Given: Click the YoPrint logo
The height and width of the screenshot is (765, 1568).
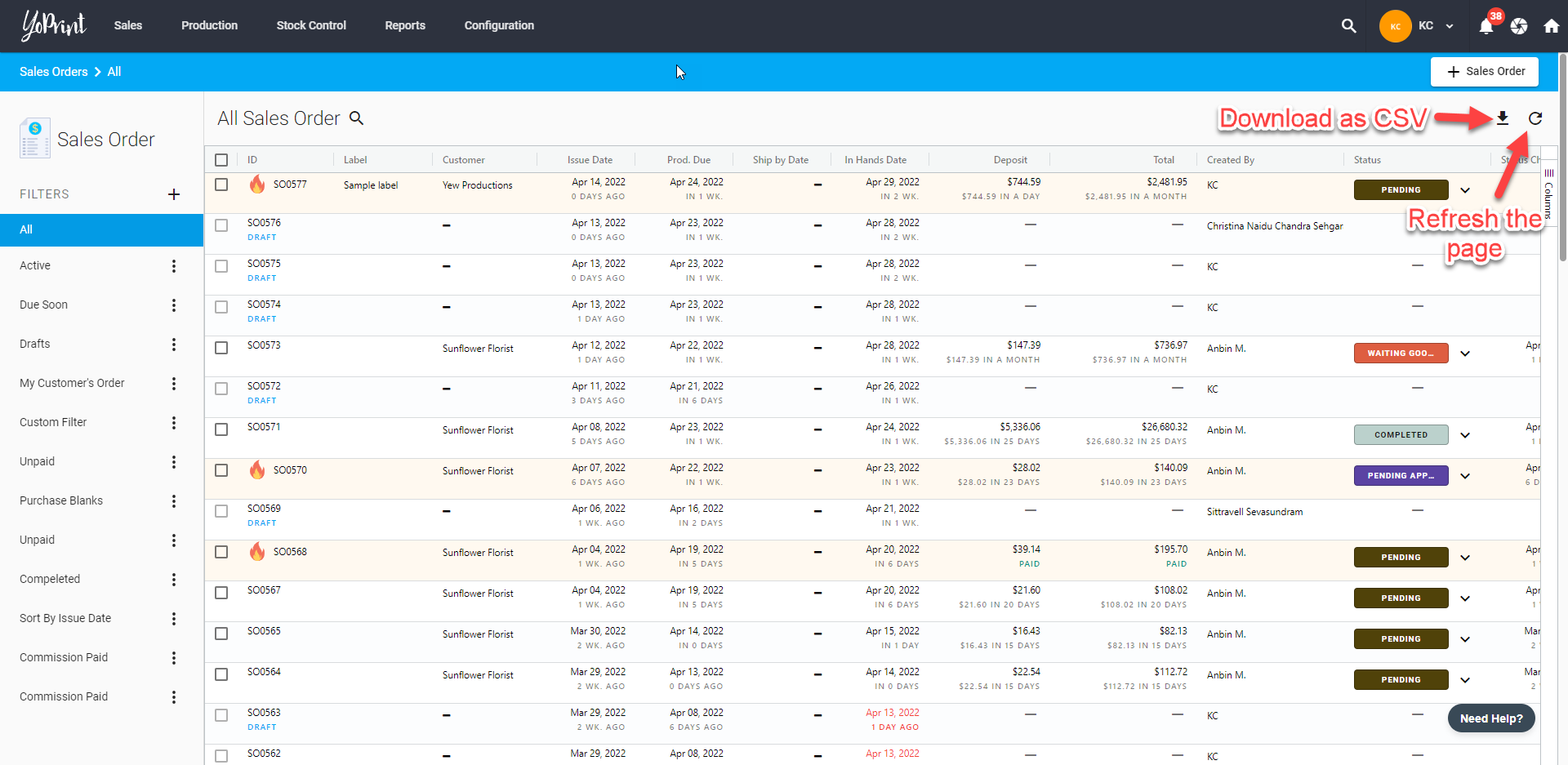Looking at the screenshot, I should (x=54, y=25).
